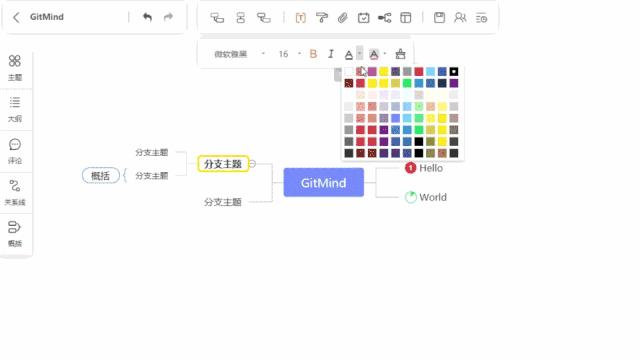This screenshot has height=360, width=640.
Task: Undo the last action
Action: pos(147,17)
